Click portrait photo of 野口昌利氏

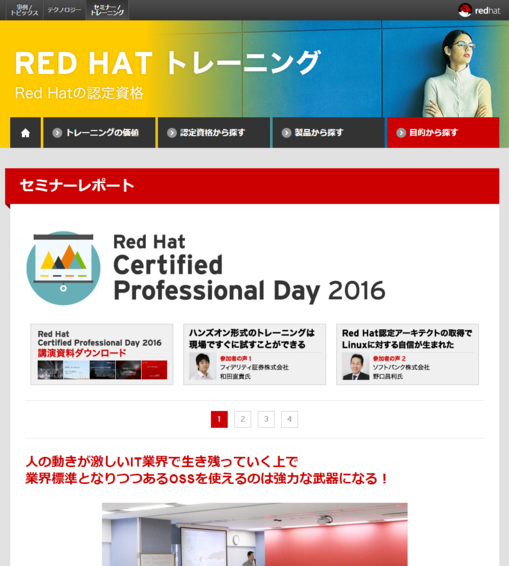coord(356,366)
